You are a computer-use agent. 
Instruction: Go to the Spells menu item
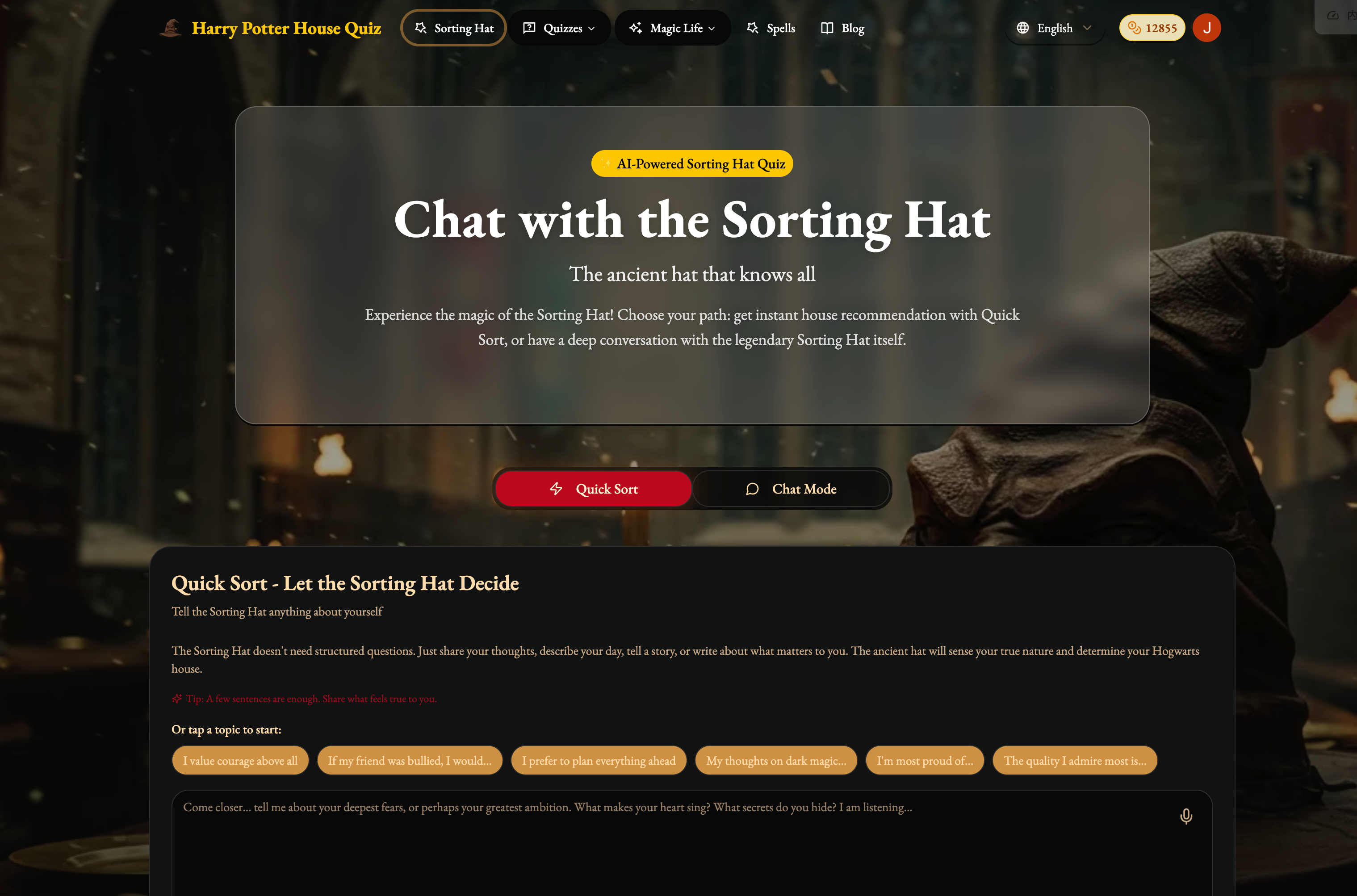(771, 28)
